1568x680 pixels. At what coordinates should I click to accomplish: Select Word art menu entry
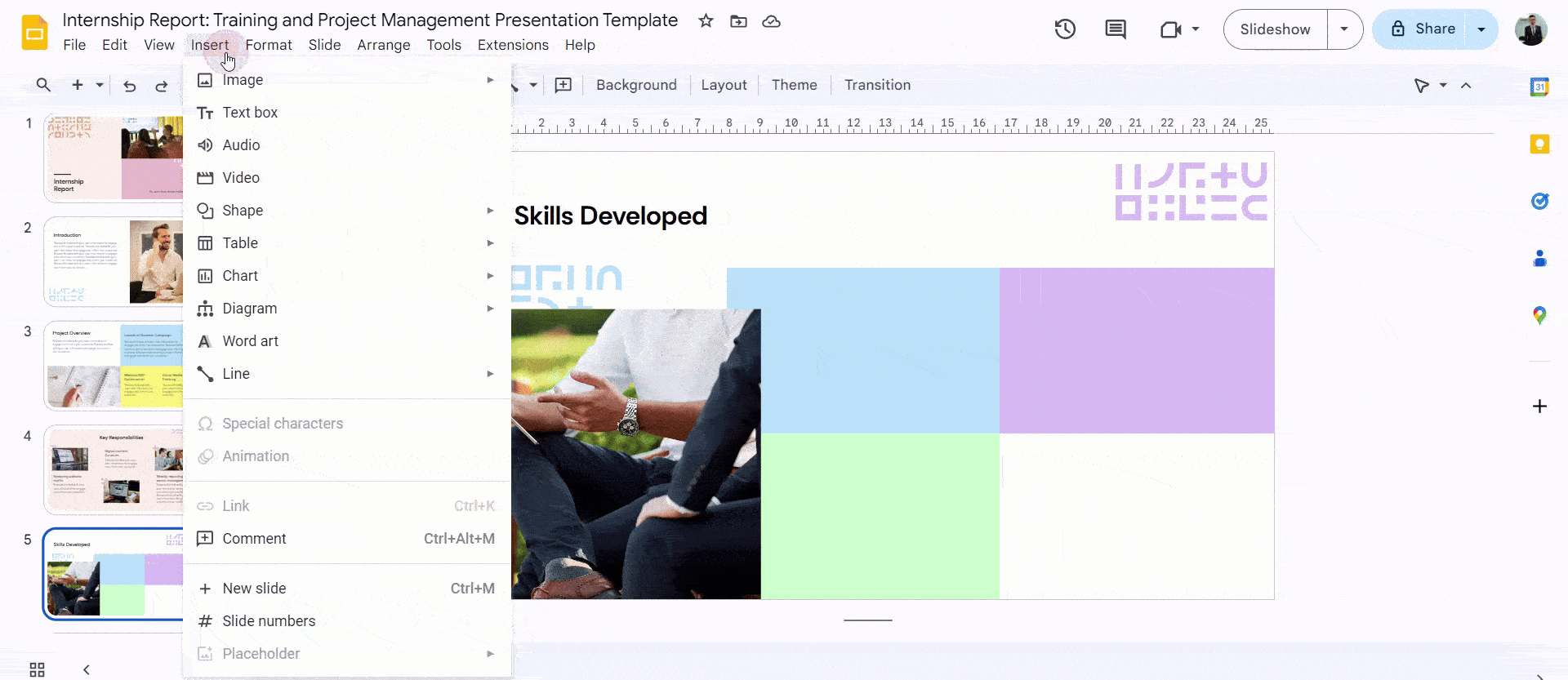(250, 341)
